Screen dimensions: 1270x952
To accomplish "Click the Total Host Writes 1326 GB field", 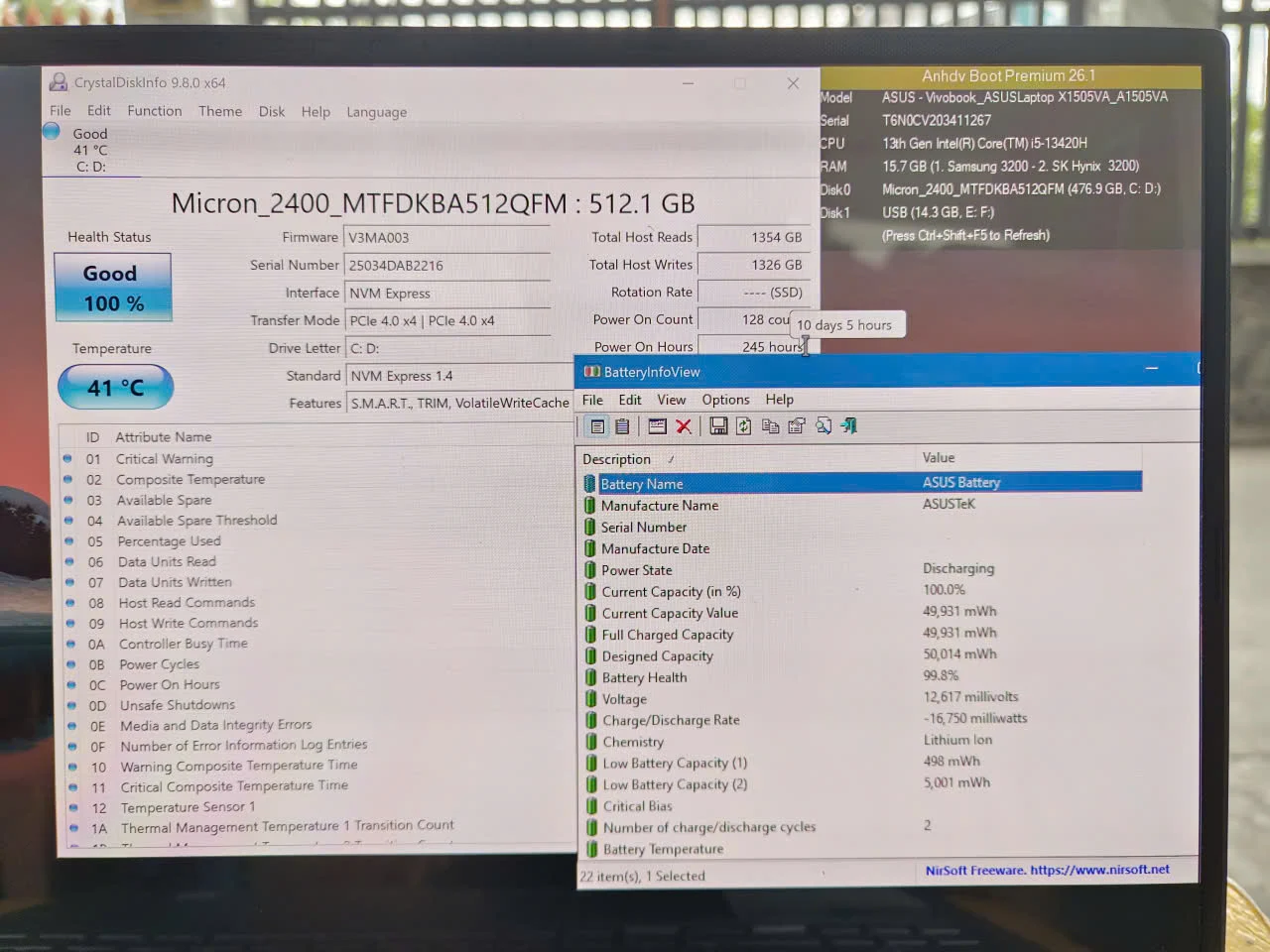I will (752, 265).
